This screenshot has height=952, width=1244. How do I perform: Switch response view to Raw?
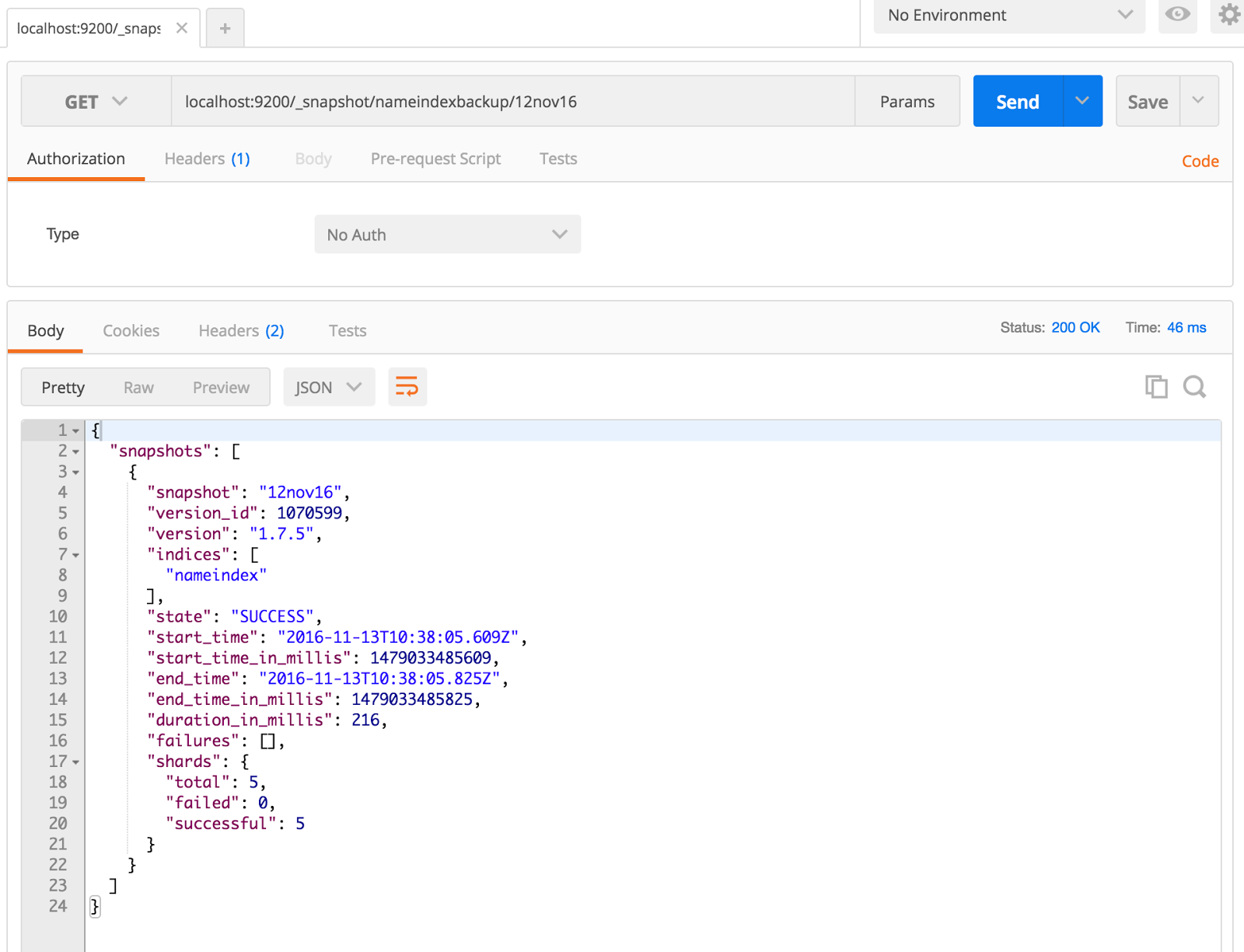point(138,386)
